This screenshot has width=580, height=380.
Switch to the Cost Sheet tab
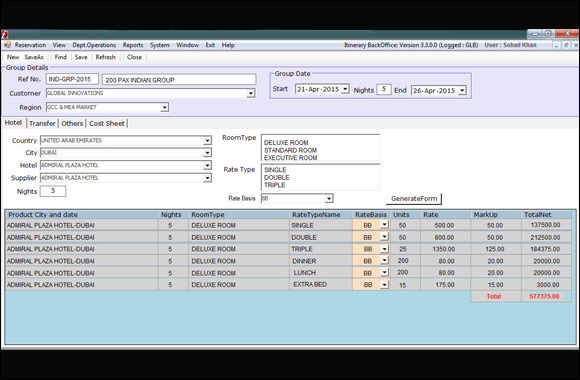(107, 124)
